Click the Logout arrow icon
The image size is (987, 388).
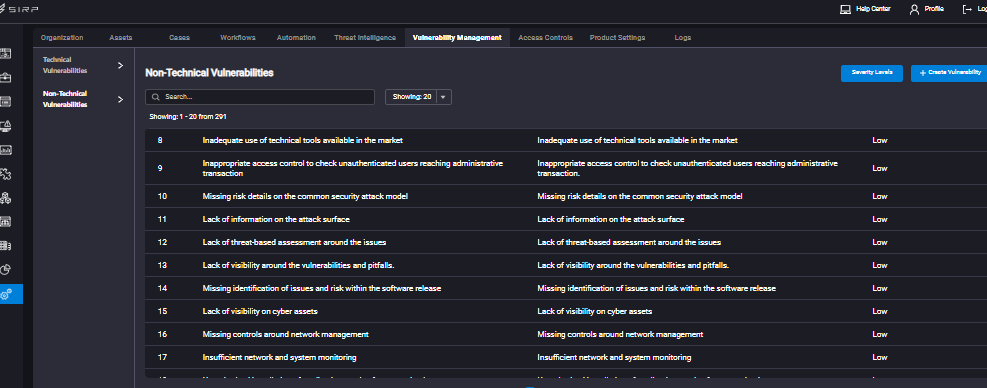[x=967, y=9]
